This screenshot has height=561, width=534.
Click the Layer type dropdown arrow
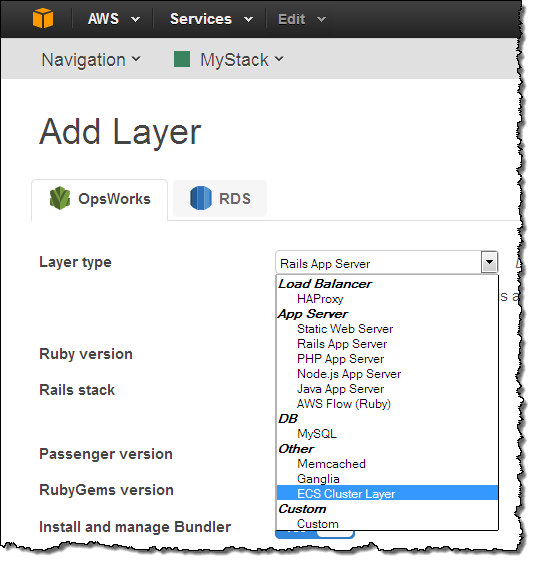point(489,262)
